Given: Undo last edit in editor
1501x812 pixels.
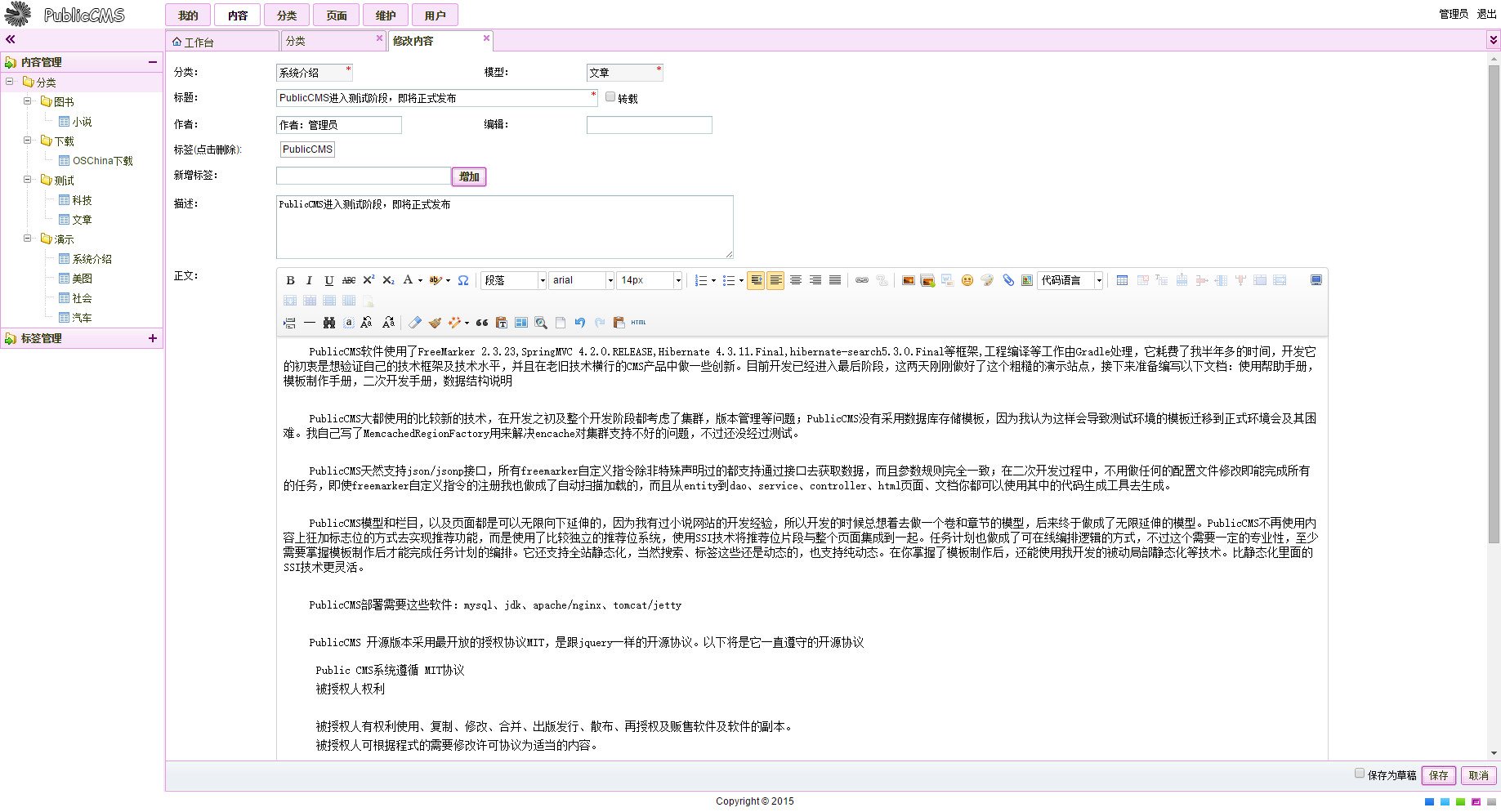Looking at the screenshot, I should coord(580,323).
